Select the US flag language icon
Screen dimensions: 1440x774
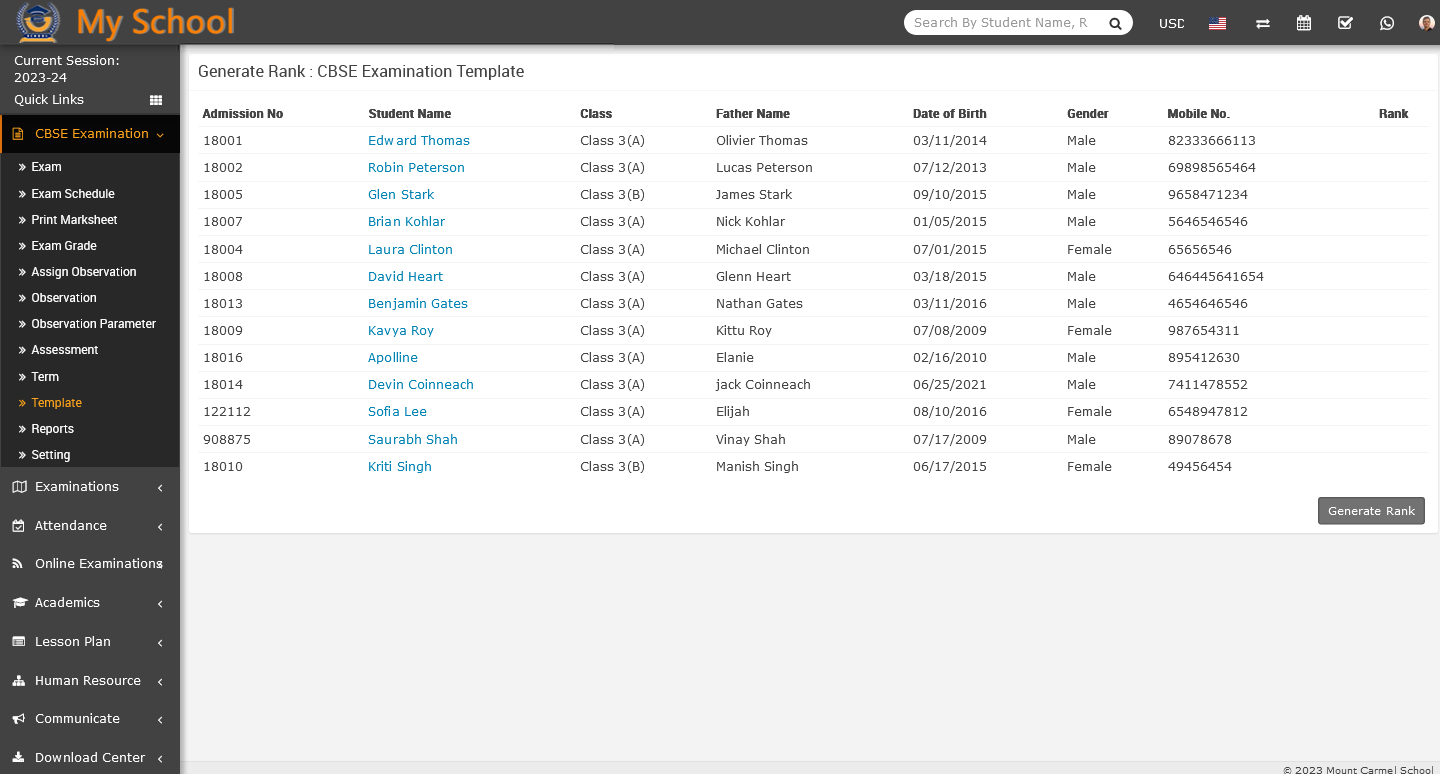pyautogui.click(x=1217, y=23)
